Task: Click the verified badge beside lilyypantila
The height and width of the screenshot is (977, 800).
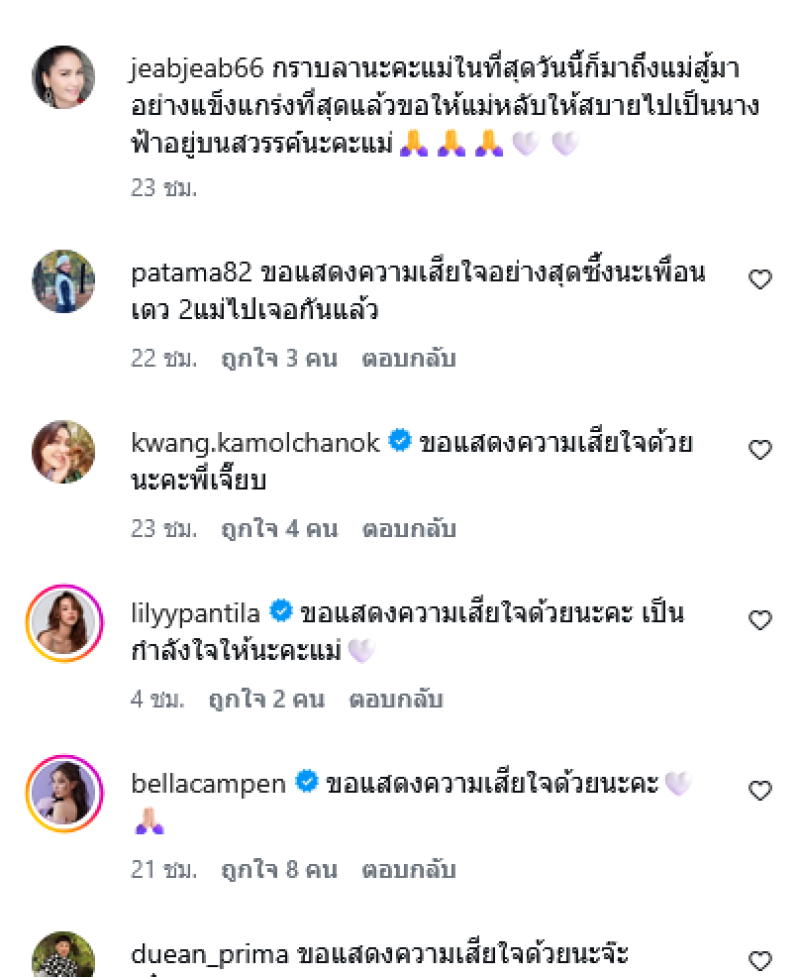Action: (281, 611)
